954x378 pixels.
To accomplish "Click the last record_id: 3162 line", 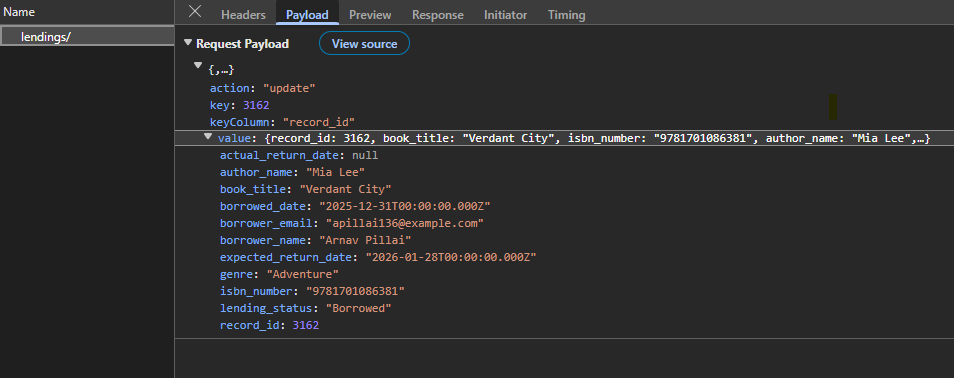I will 270,326.
